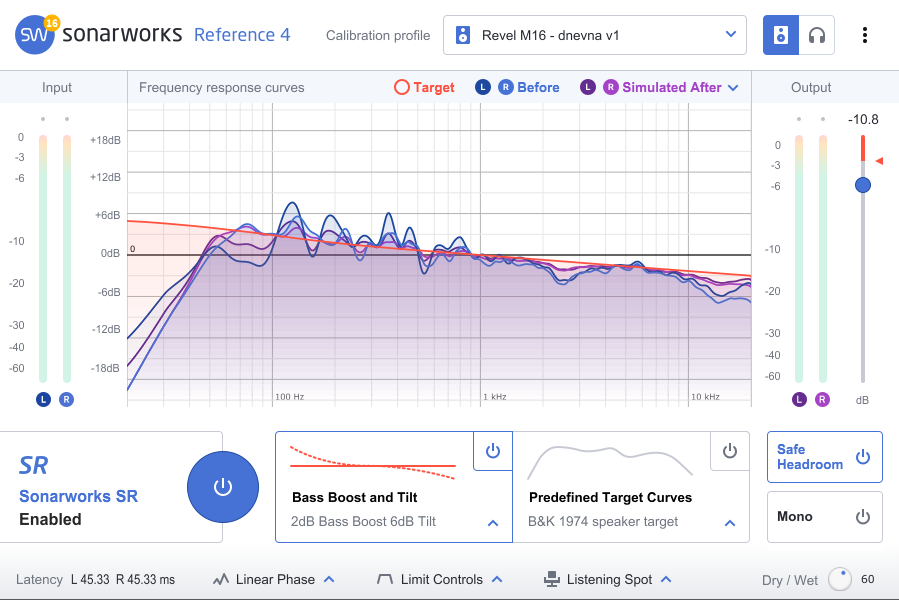Expand the Simulated After curve dropdown

pos(733,88)
